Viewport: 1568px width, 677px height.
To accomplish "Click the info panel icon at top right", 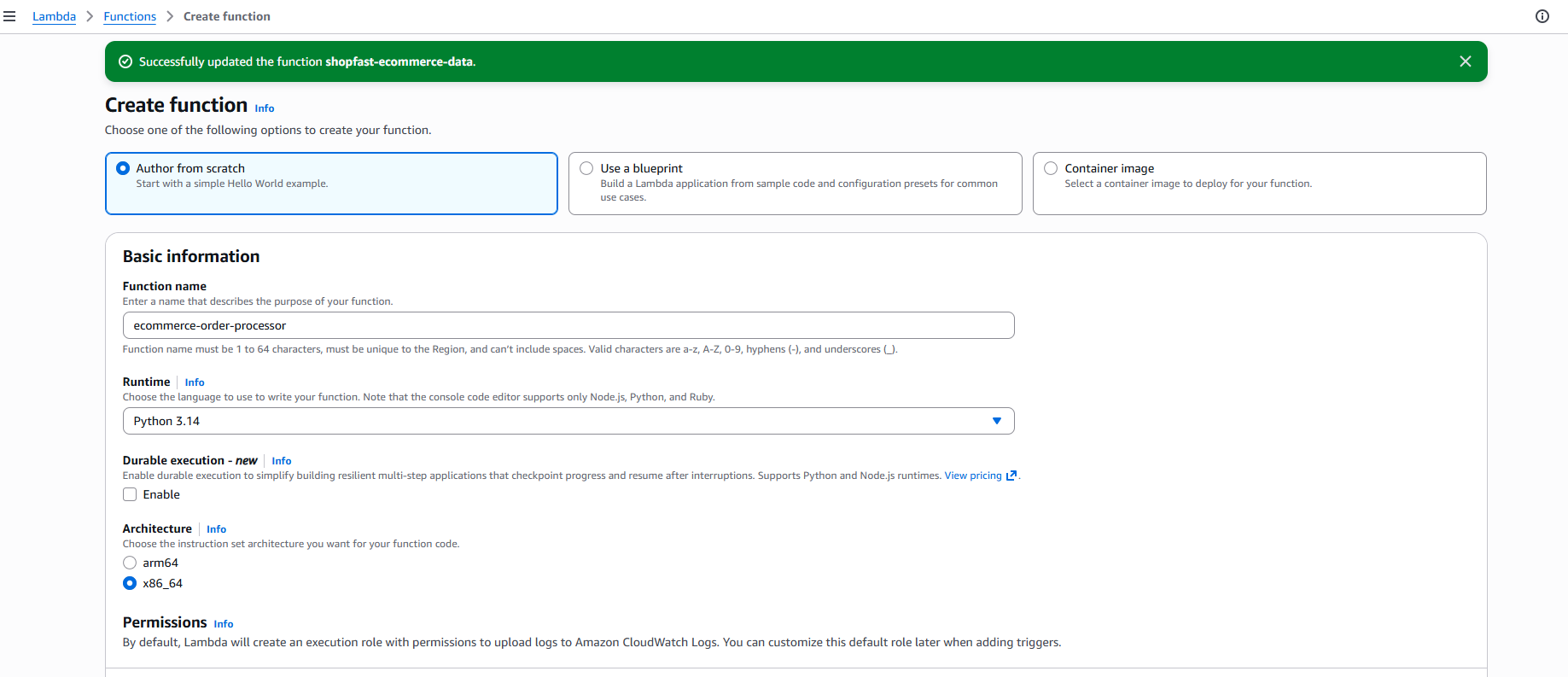I will pos(1542,16).
